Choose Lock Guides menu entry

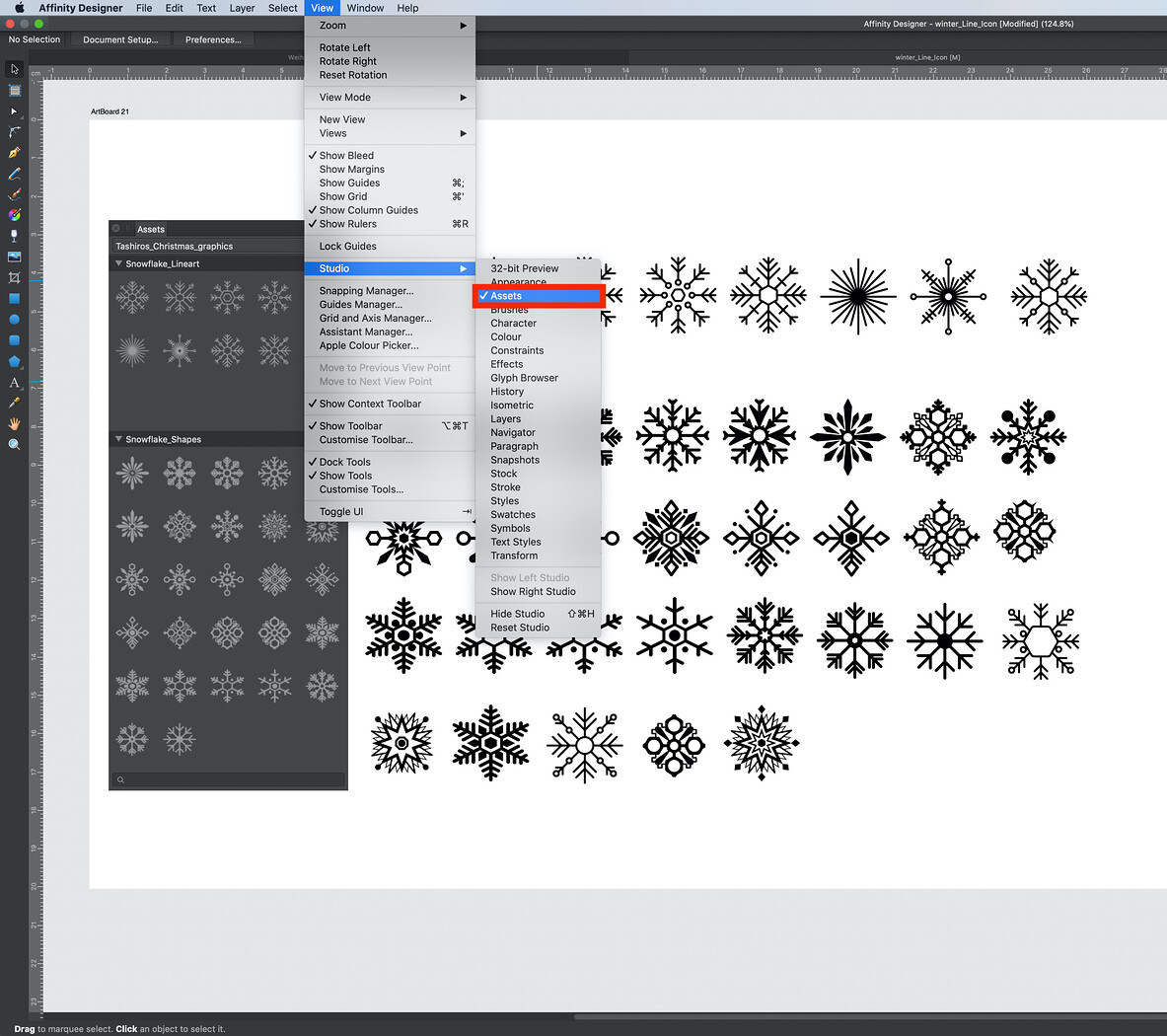click(x=390, y=247)
